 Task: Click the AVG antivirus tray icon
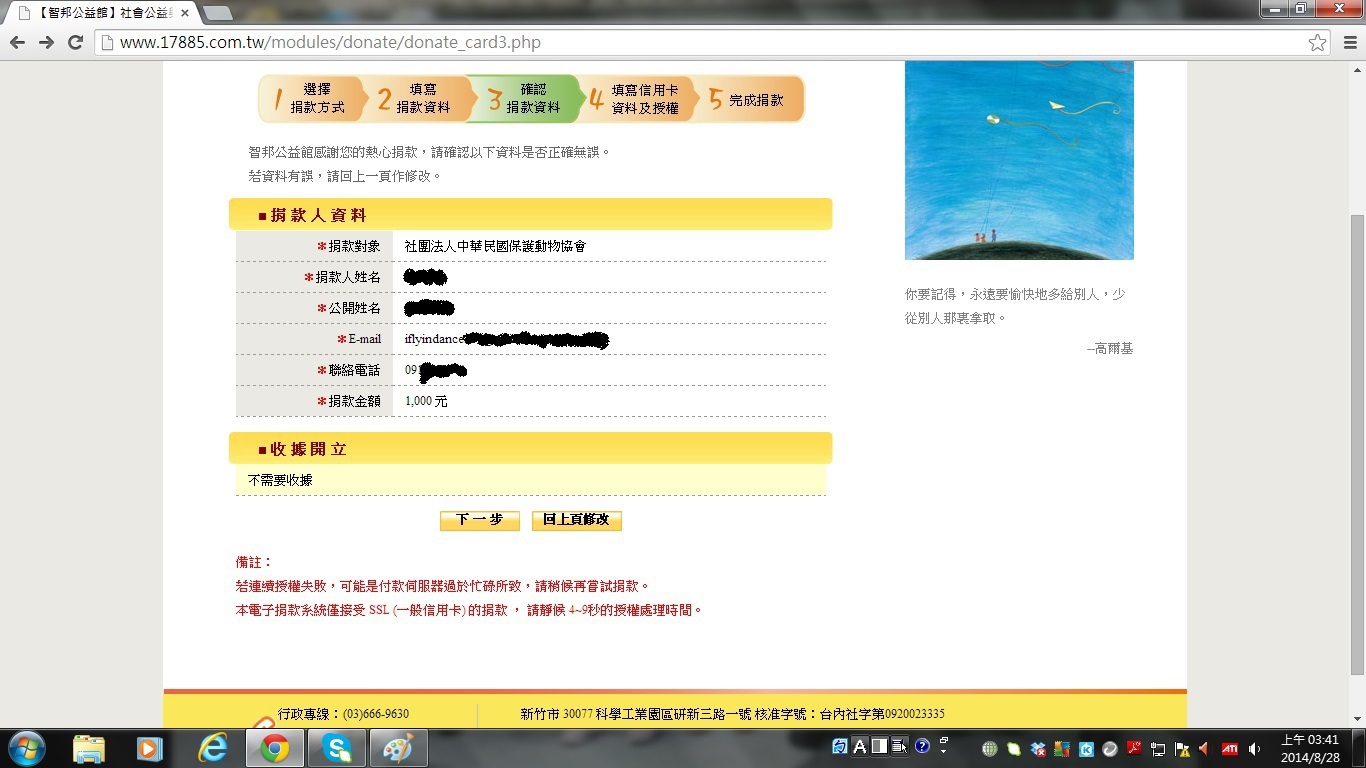point(1062,749)
